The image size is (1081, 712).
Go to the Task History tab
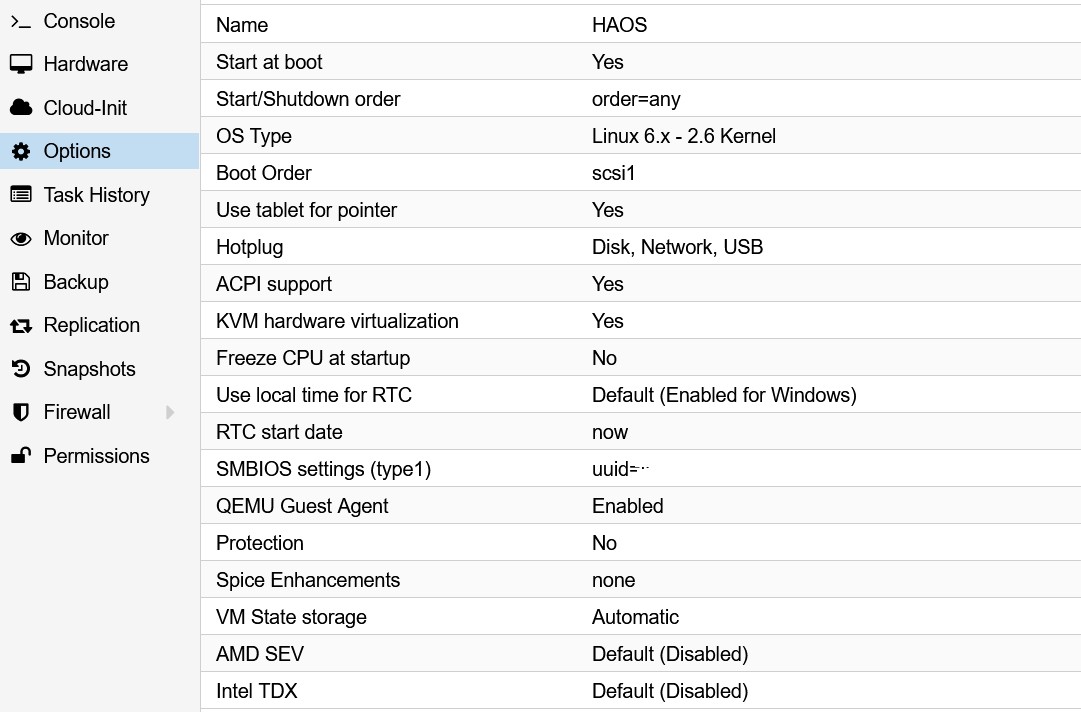(x=96, y=195)
